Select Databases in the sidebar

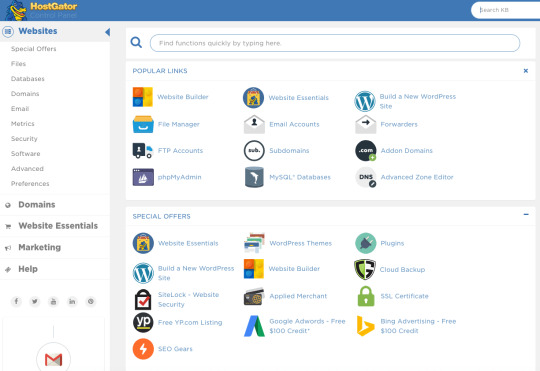point(28,79)
